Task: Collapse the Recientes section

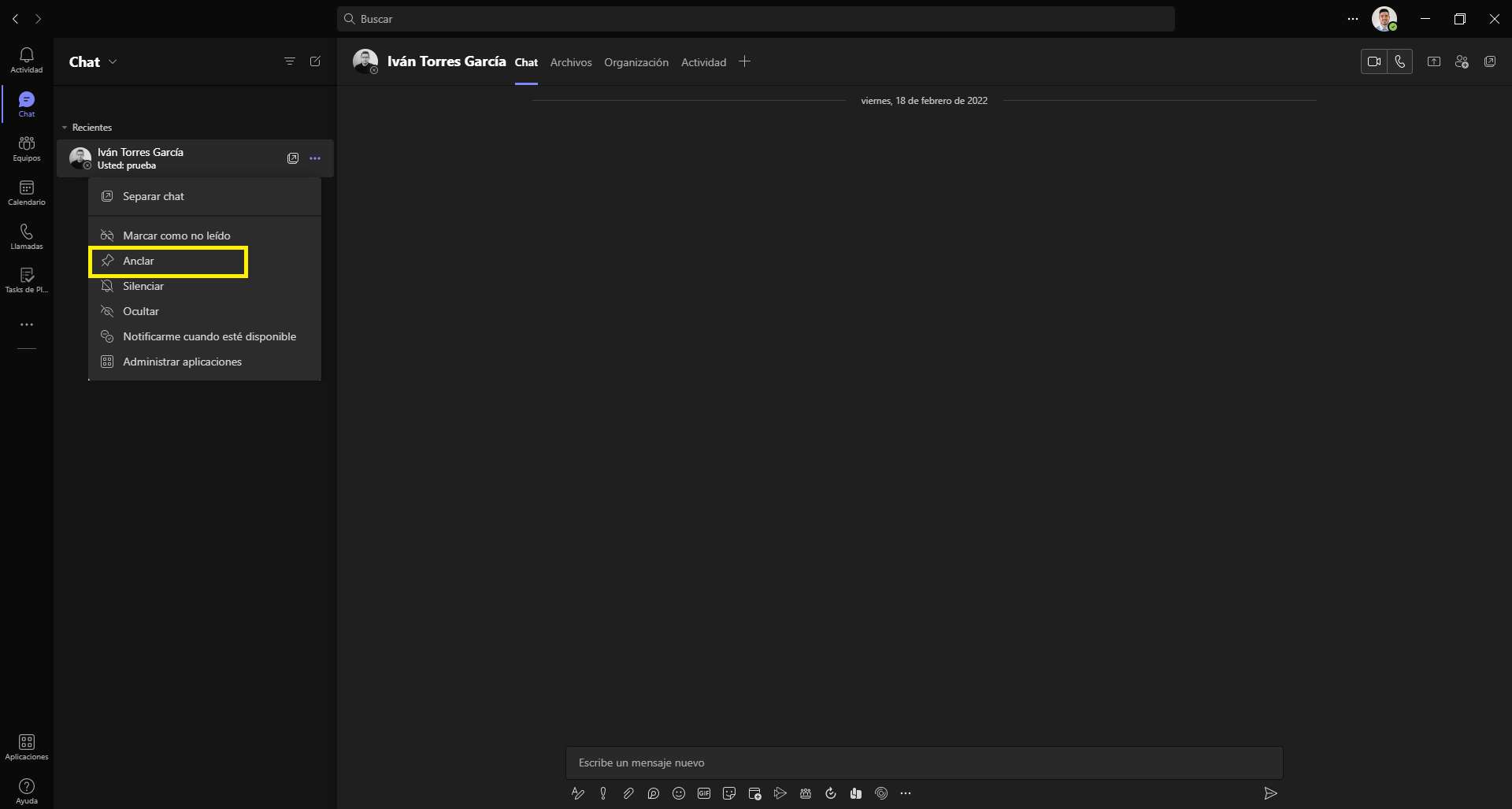Action: point(65,128)
